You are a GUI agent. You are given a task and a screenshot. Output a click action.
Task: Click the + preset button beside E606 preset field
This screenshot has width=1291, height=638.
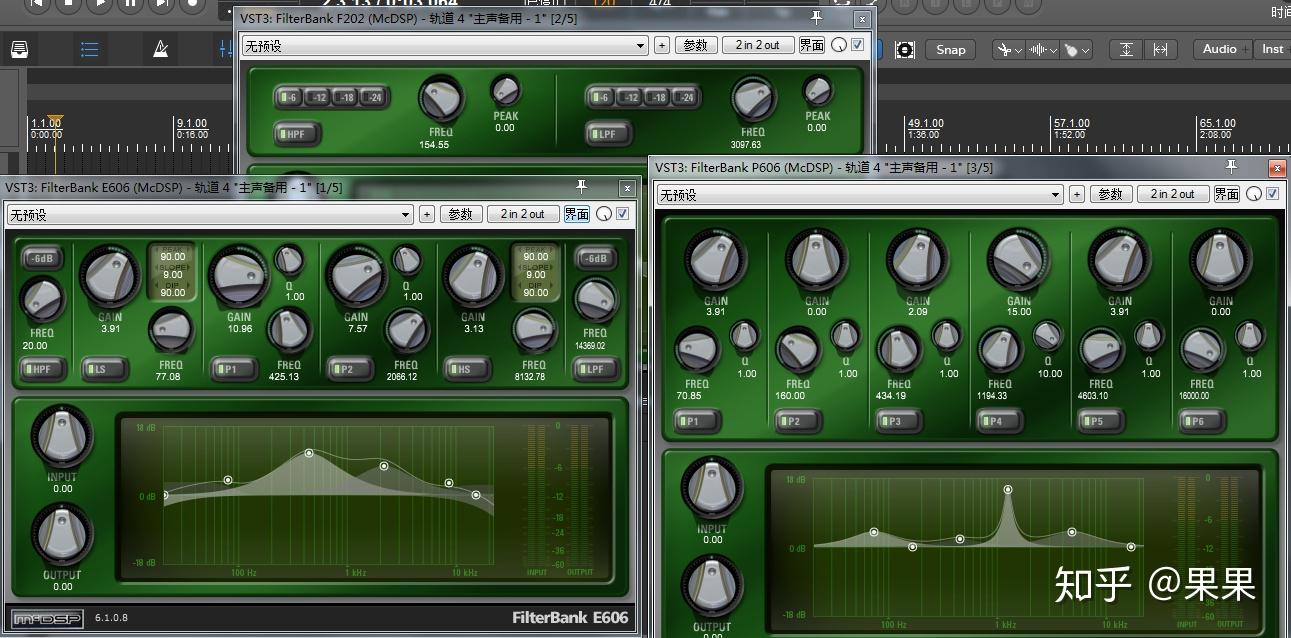(426, 213)
